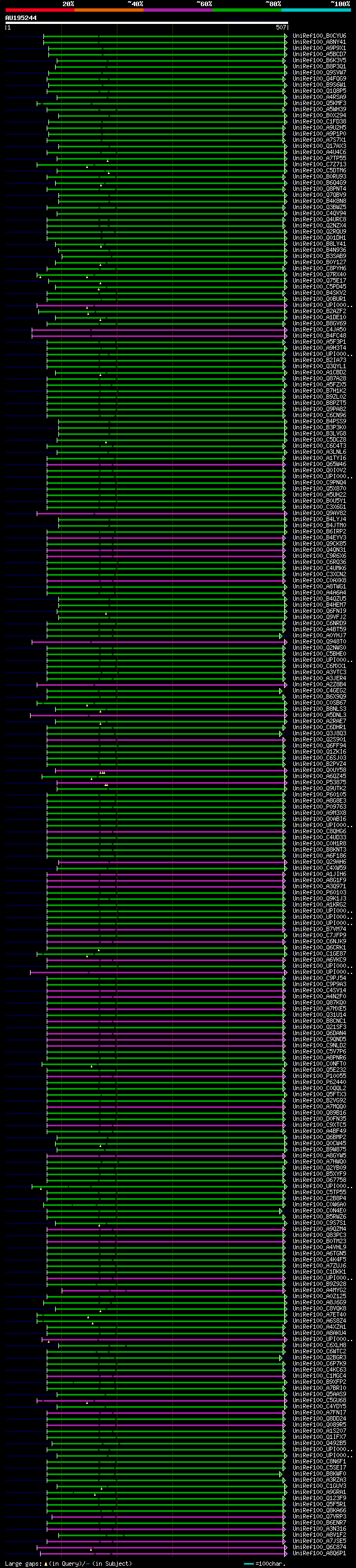
Task: Select hit label UniRef100_A9P9X1
Action: (319, 48)
